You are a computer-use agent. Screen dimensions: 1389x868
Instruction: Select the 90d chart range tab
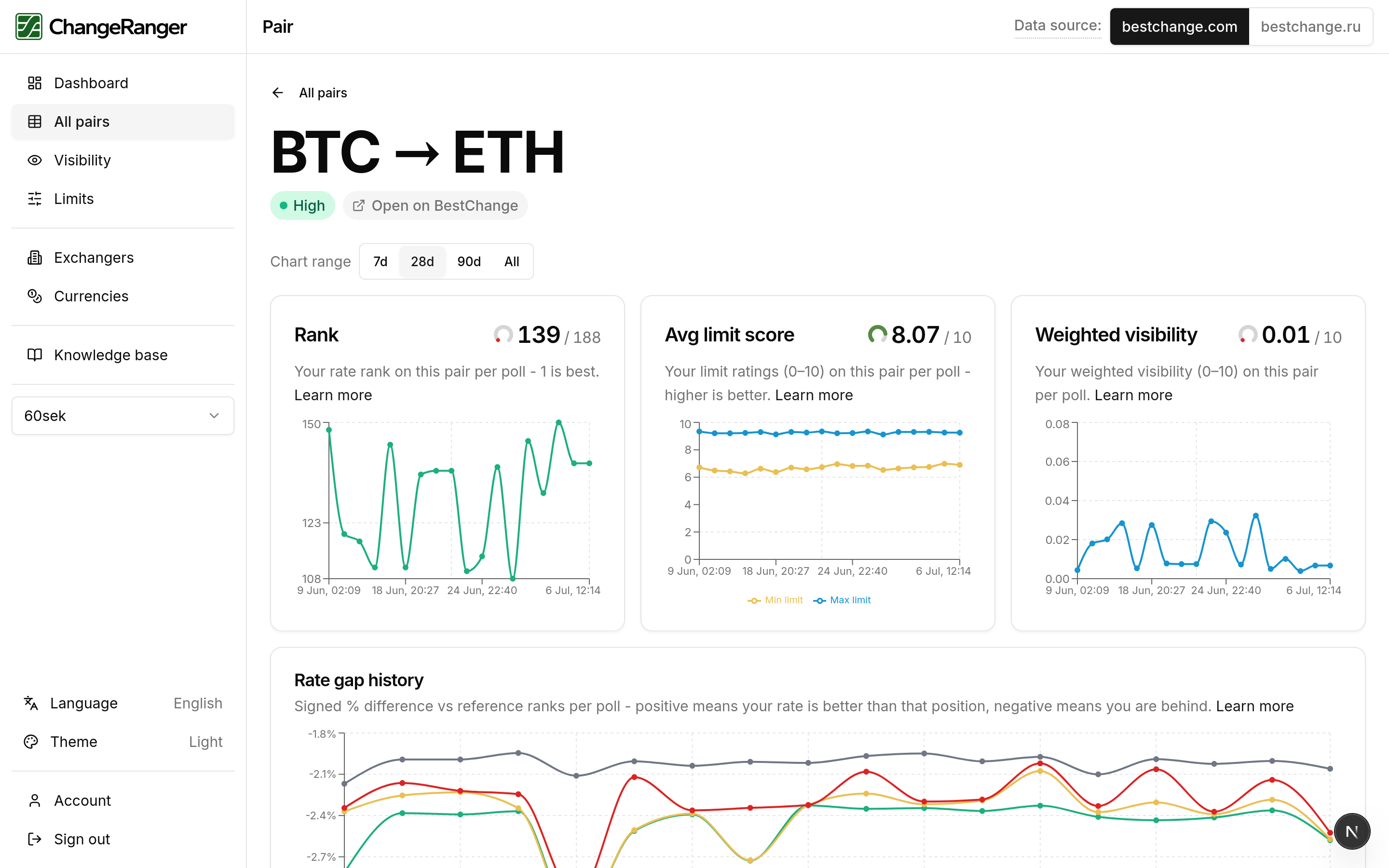pos(469,262)
